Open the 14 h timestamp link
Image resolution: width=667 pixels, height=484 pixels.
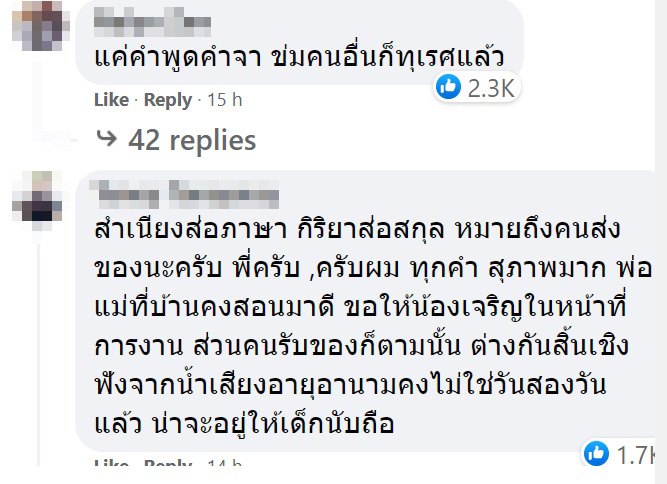pyautogui.click(x=224, y=466)
